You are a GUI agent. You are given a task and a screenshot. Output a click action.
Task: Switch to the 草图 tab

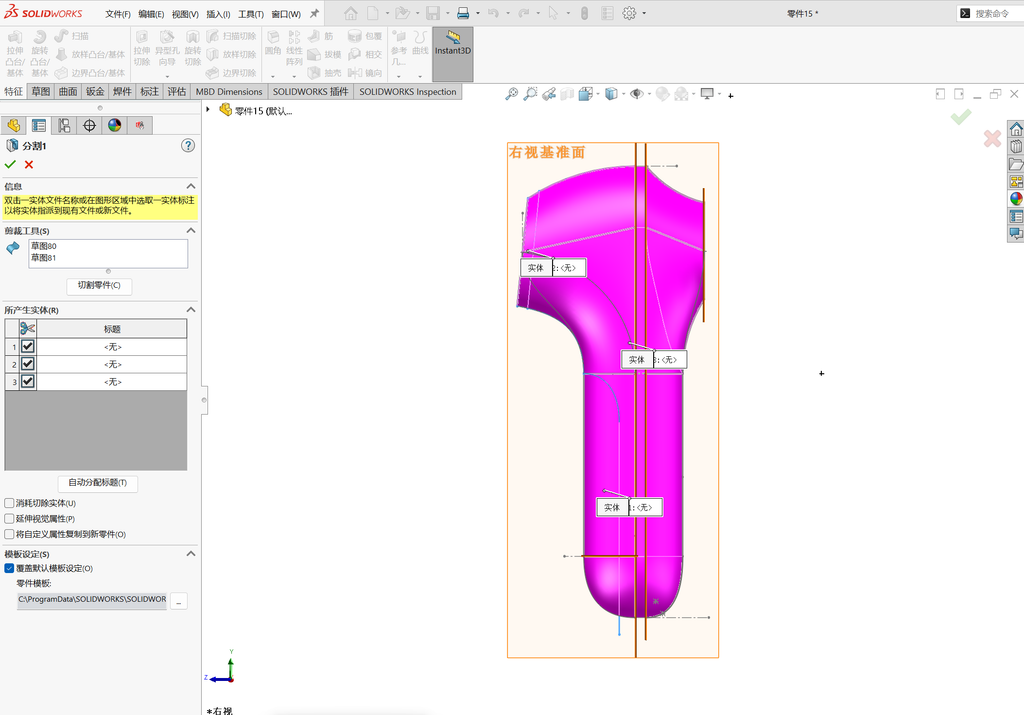pos(40,91)
